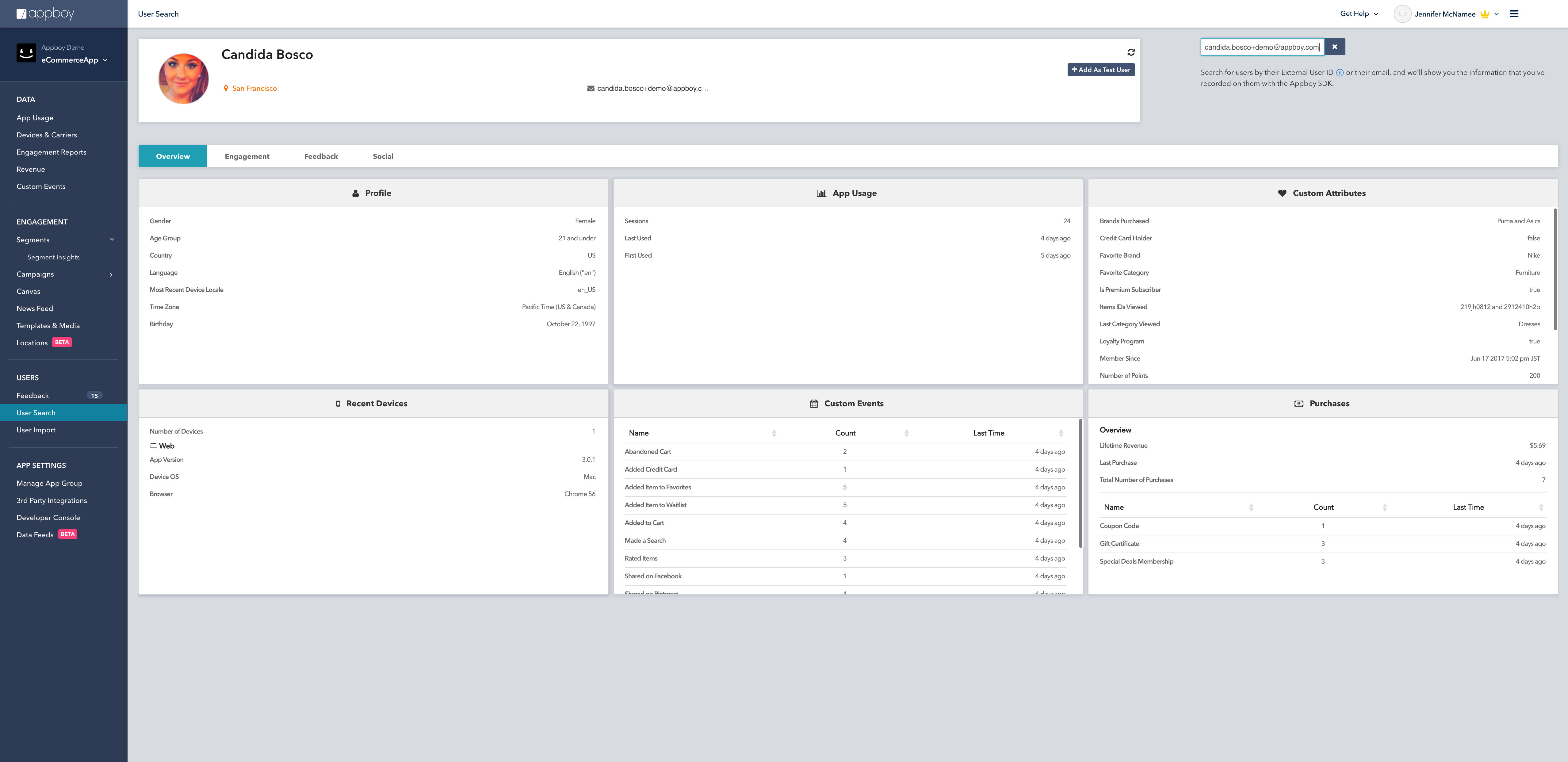1568x762 pixels.
Task: Click the Custom Events table scrollbar
Action: (x=1080, y=483)
